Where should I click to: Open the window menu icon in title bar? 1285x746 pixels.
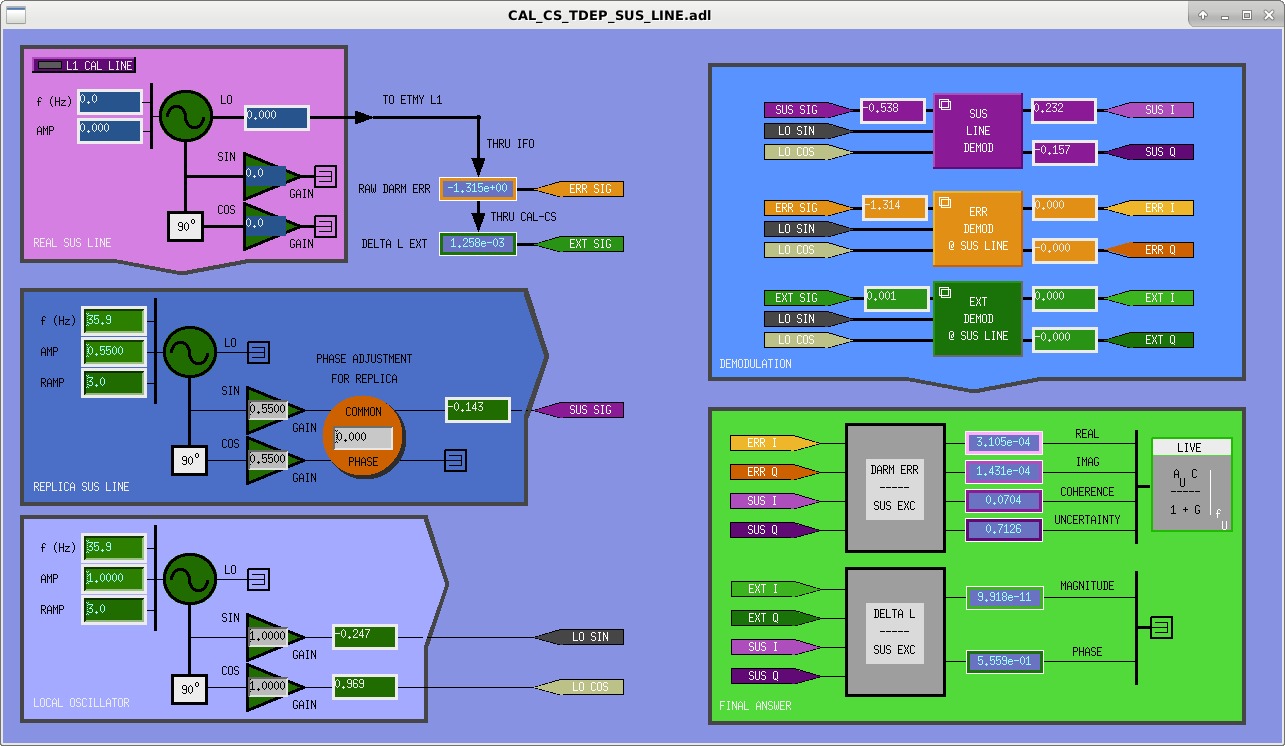pyautogui.click(x=16, y=15)
